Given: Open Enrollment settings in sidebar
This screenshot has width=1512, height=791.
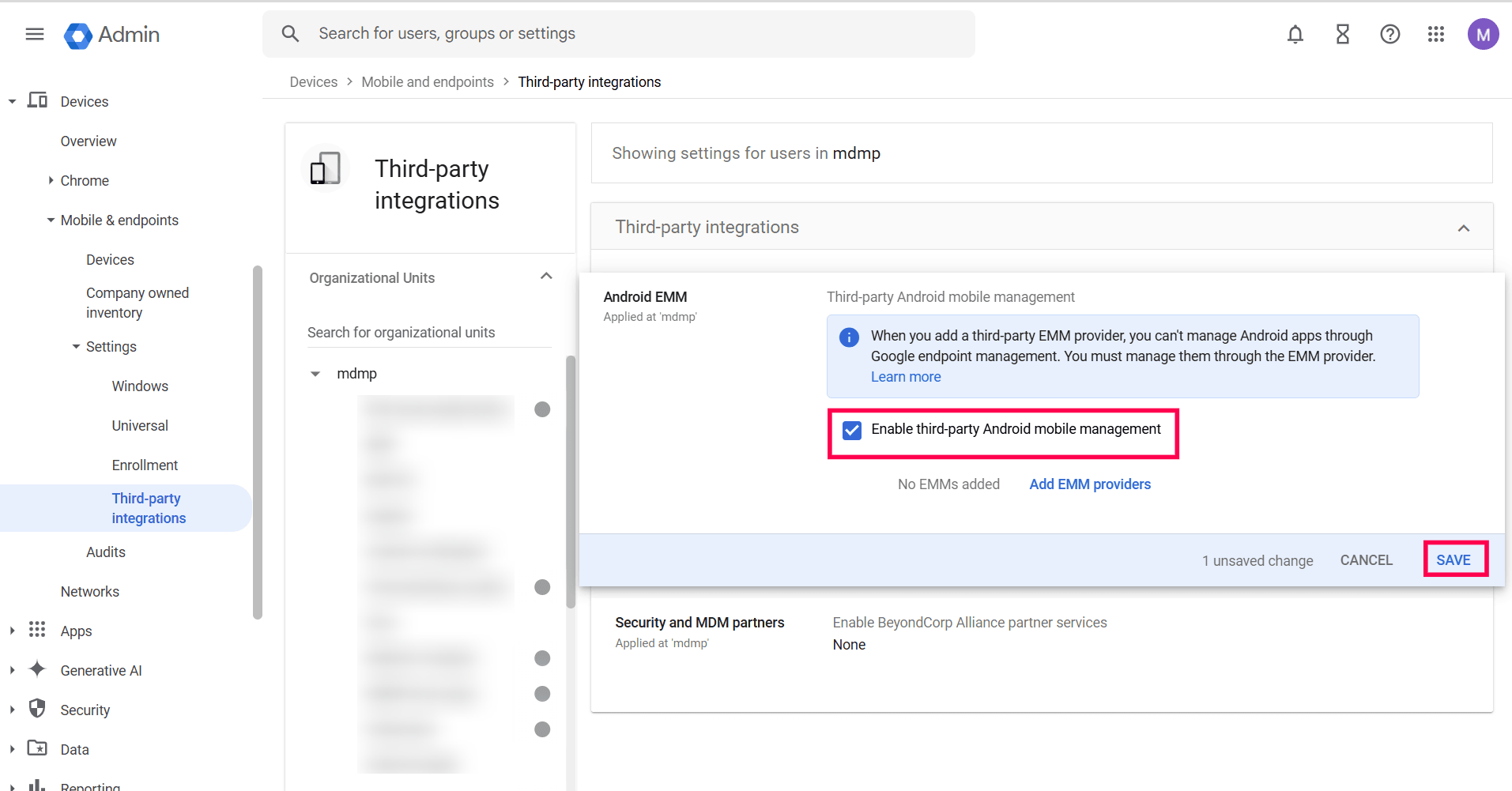Looking at the screenshot, I should 145,465.
